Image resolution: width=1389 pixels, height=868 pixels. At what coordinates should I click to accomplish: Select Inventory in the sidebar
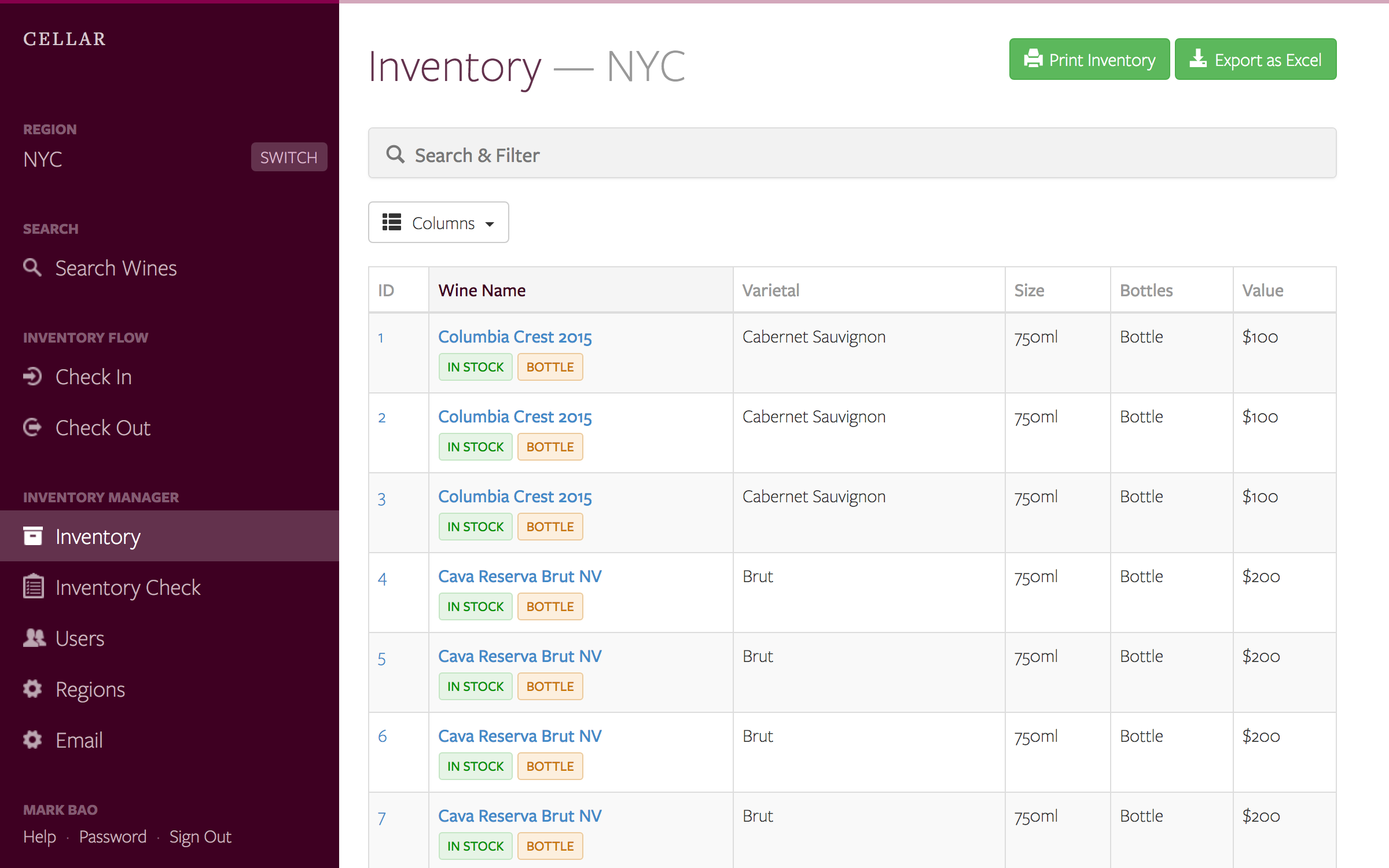170,536
